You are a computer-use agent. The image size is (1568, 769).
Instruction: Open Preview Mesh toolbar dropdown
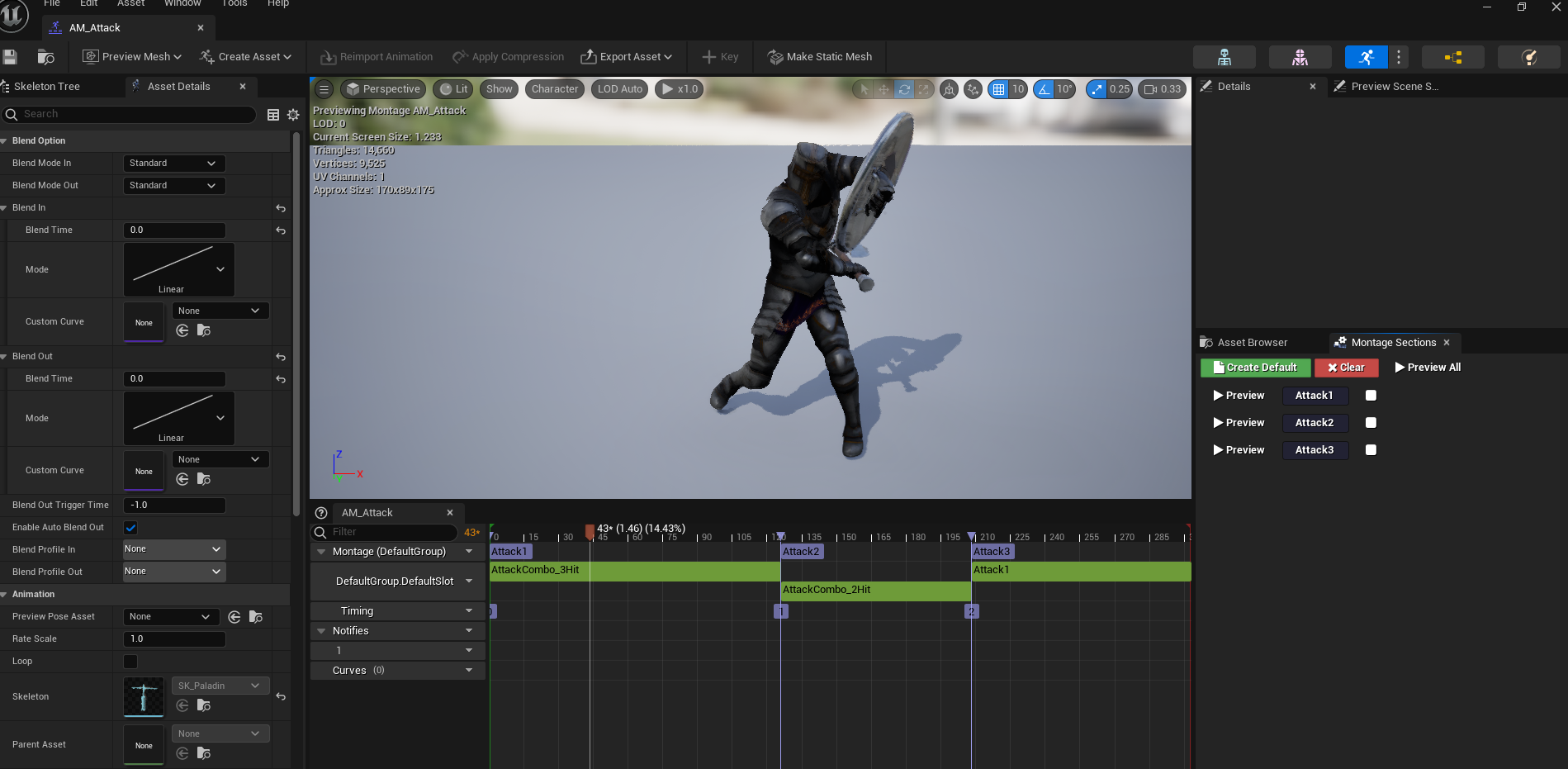[132, 57]
